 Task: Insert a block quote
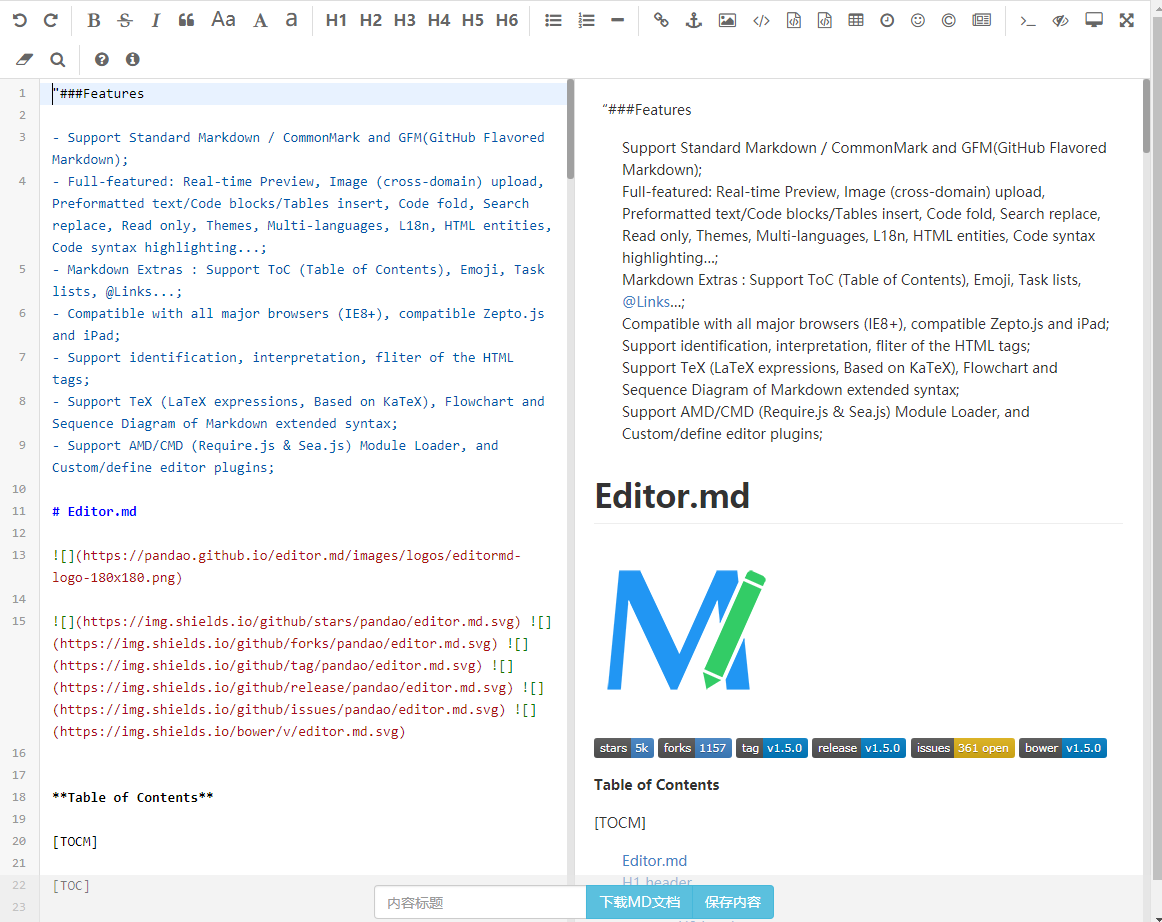coord(187,20)
